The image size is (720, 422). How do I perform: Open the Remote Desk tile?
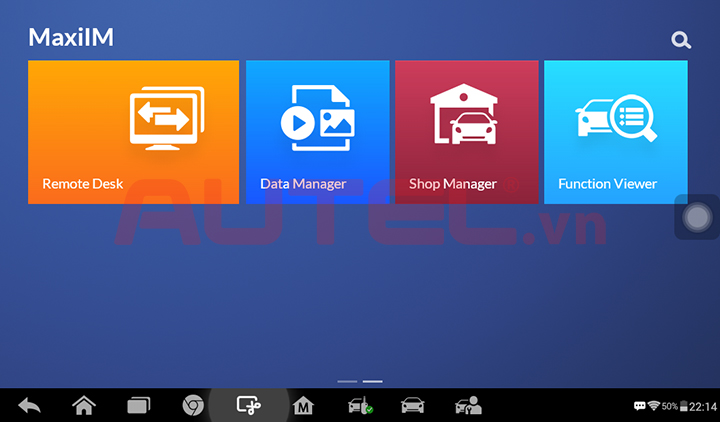pyautogui.click(x=133, y=132)
